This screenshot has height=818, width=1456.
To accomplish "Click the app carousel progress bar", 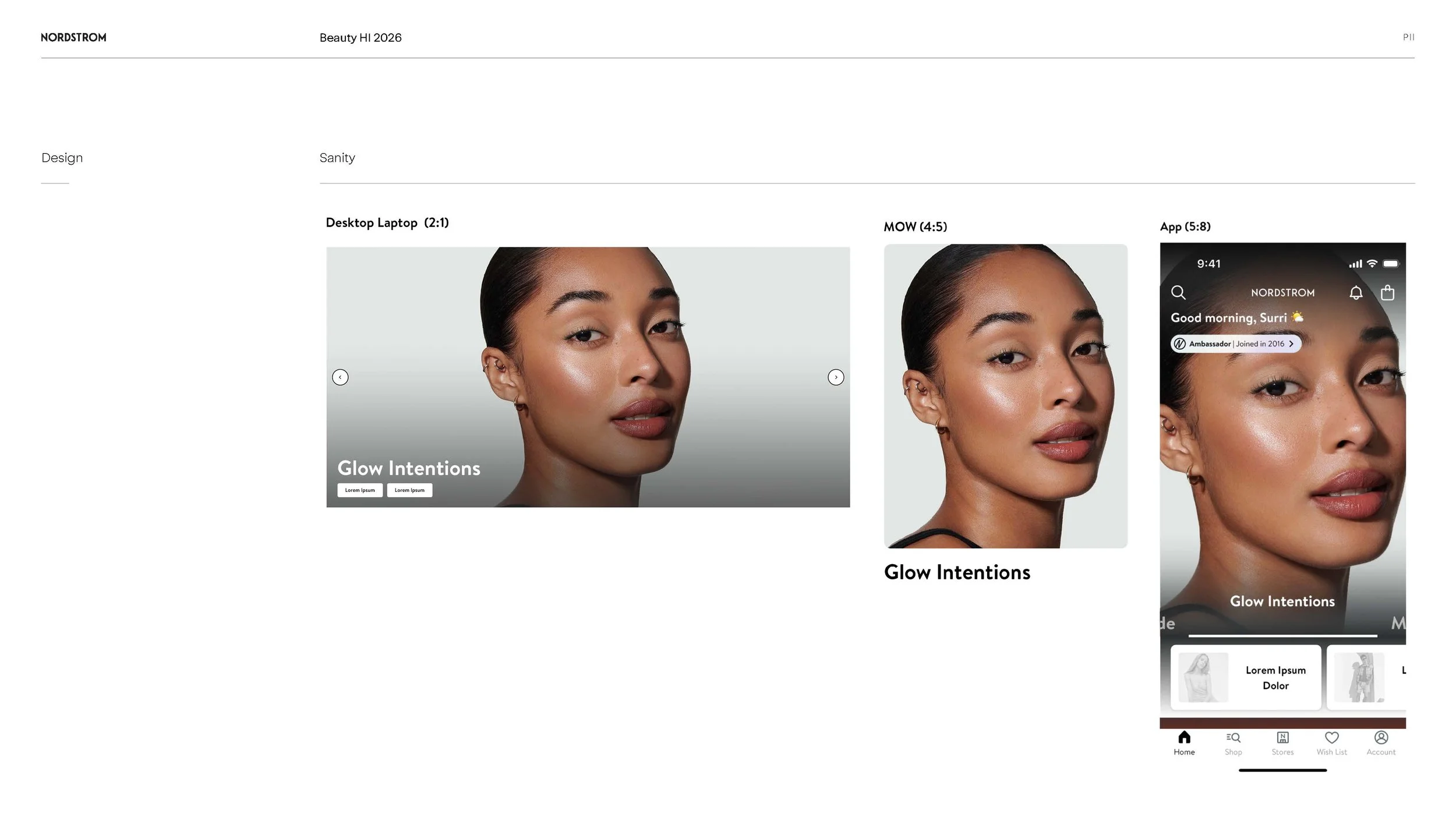I will 1282,636.
